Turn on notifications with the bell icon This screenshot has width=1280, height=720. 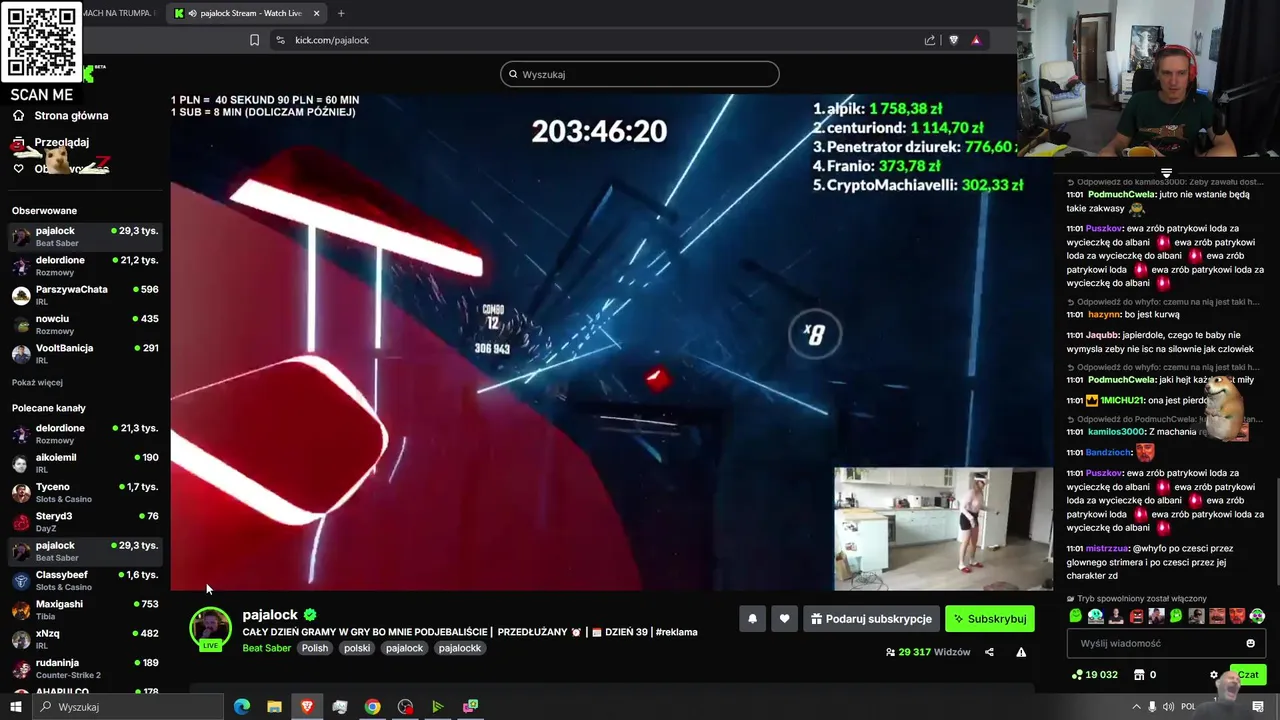(x=753, y=619)
